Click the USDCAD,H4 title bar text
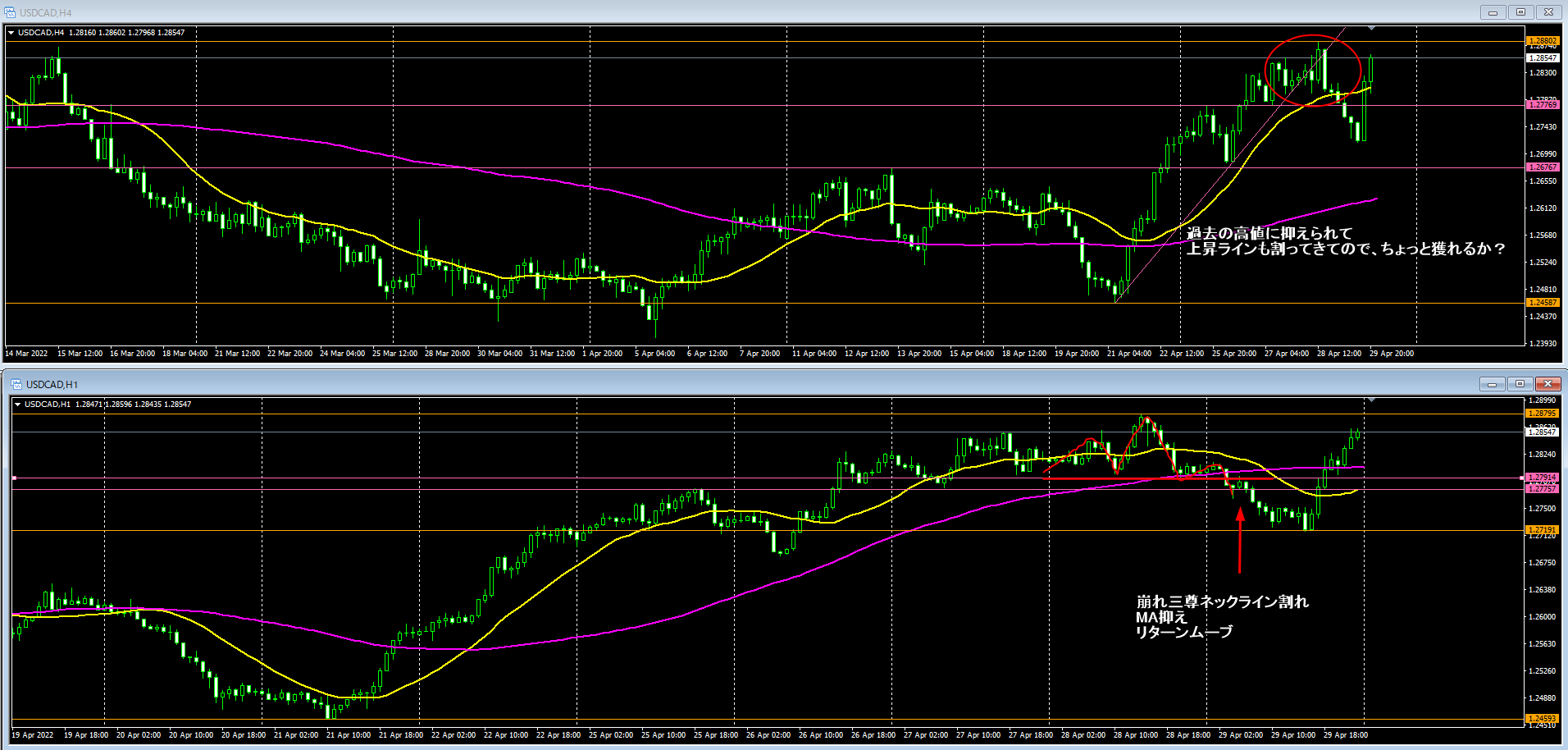The height and width of the screenshot is (750, 1568). pos(46,13)
